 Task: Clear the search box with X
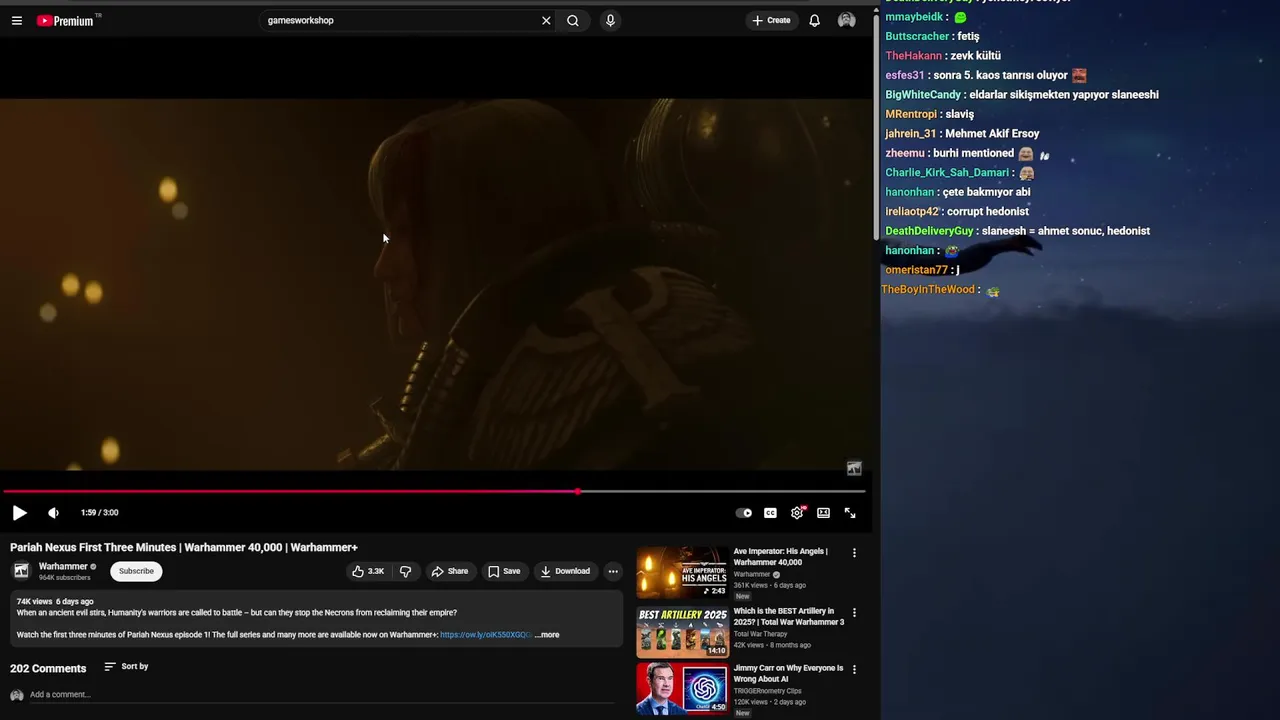click(x=546, y=20)
